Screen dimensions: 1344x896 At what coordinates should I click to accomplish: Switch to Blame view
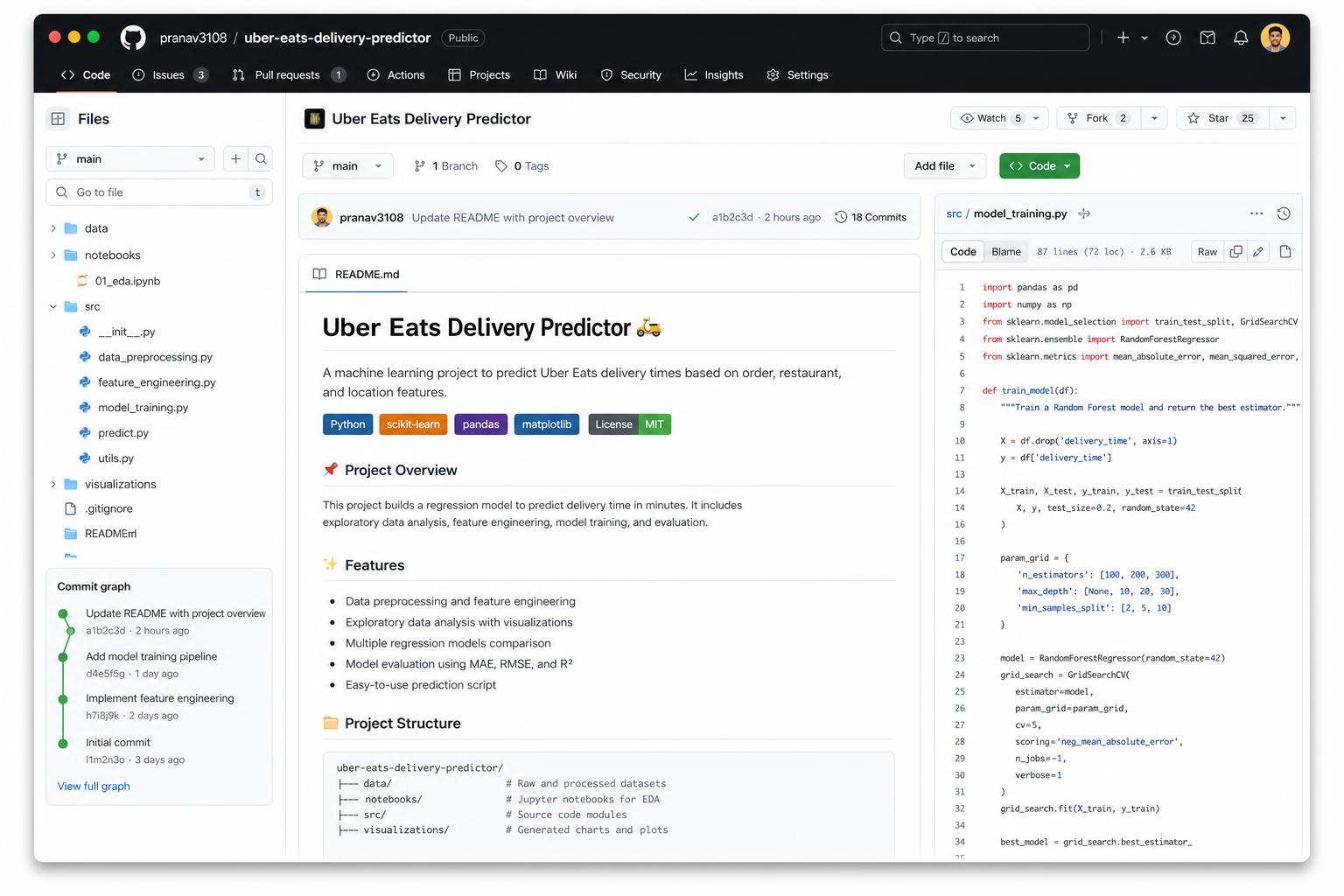1006,252
